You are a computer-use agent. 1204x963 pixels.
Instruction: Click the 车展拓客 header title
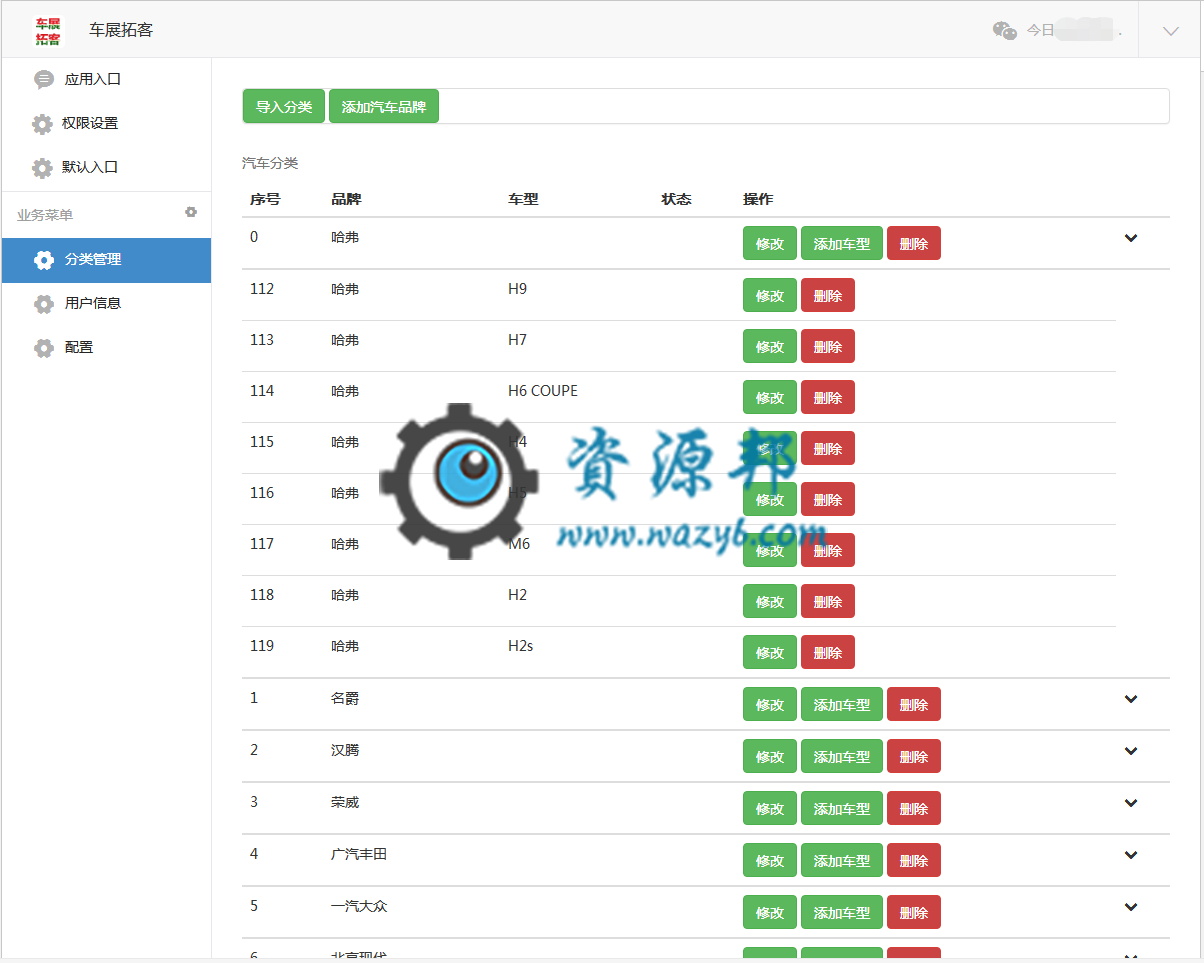pyautogui.click(x=121, y=30)
